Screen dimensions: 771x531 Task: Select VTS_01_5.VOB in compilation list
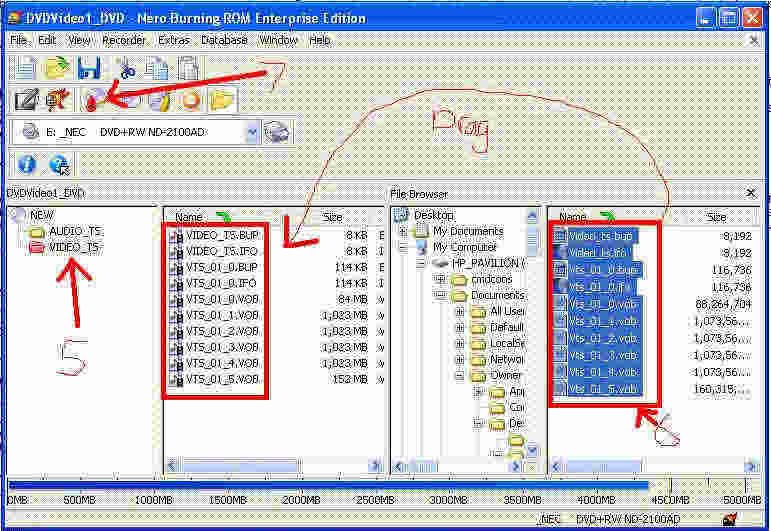222,380
